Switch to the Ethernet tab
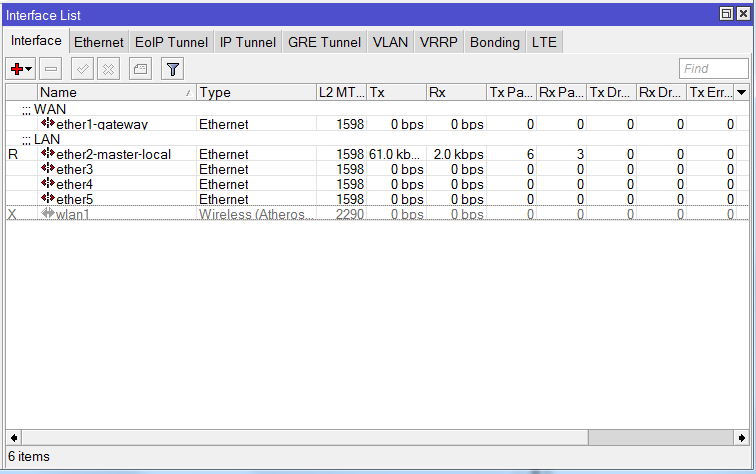 99,42
